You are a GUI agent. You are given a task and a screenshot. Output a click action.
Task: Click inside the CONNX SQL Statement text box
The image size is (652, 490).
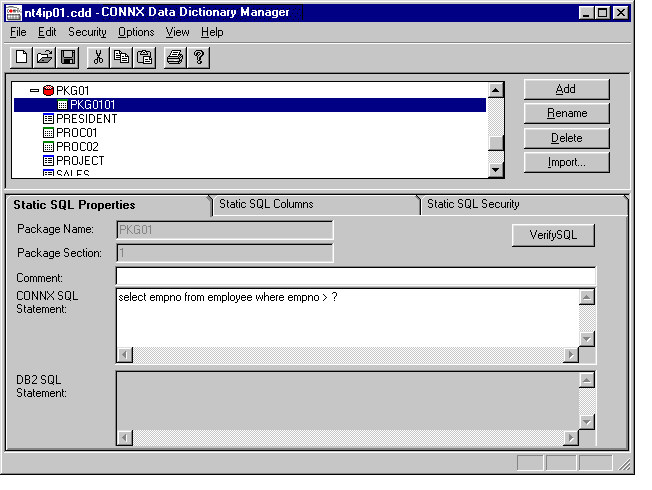(x=348, y=318)
